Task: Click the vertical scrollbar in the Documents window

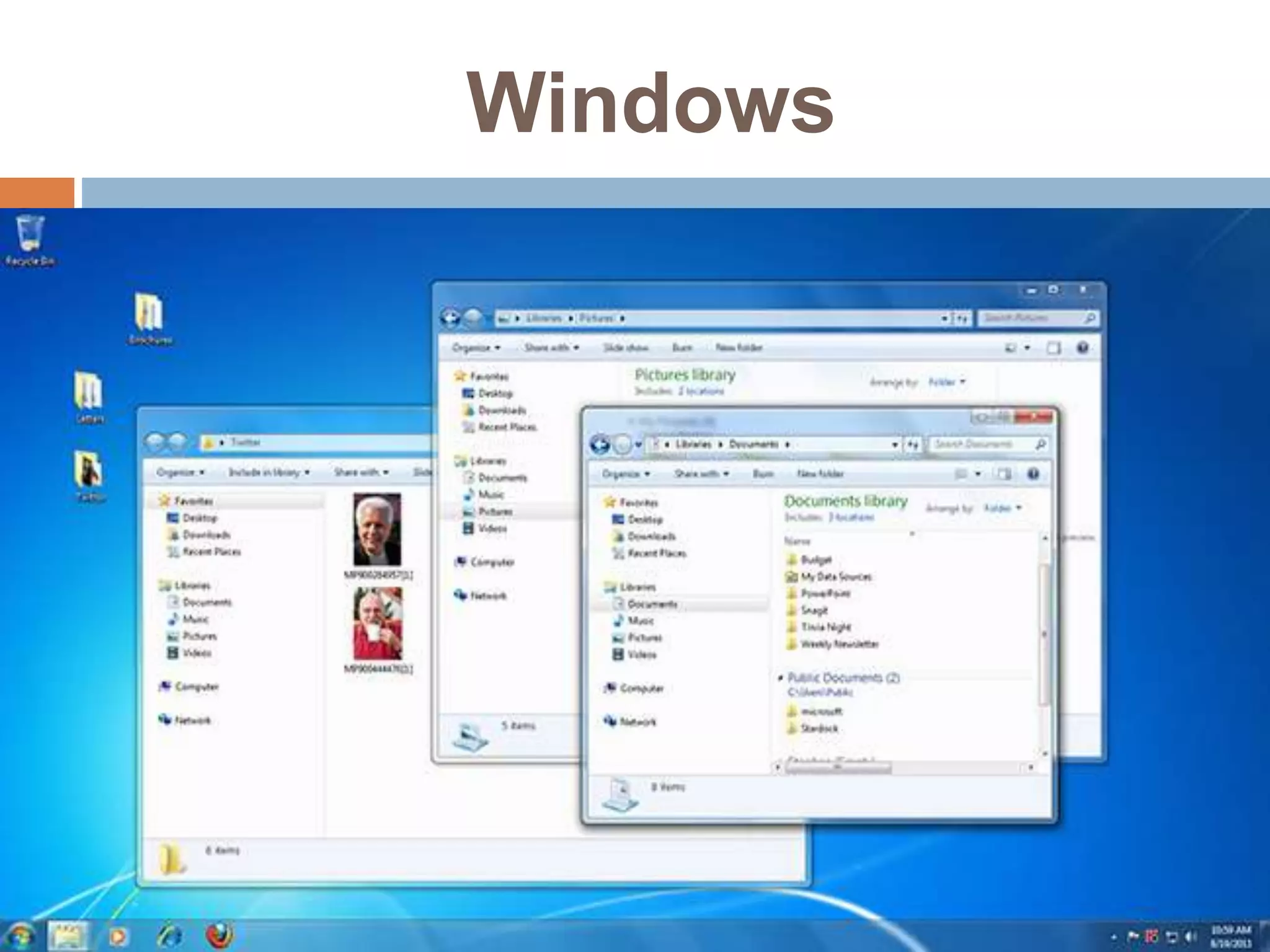Action: 1045,635
